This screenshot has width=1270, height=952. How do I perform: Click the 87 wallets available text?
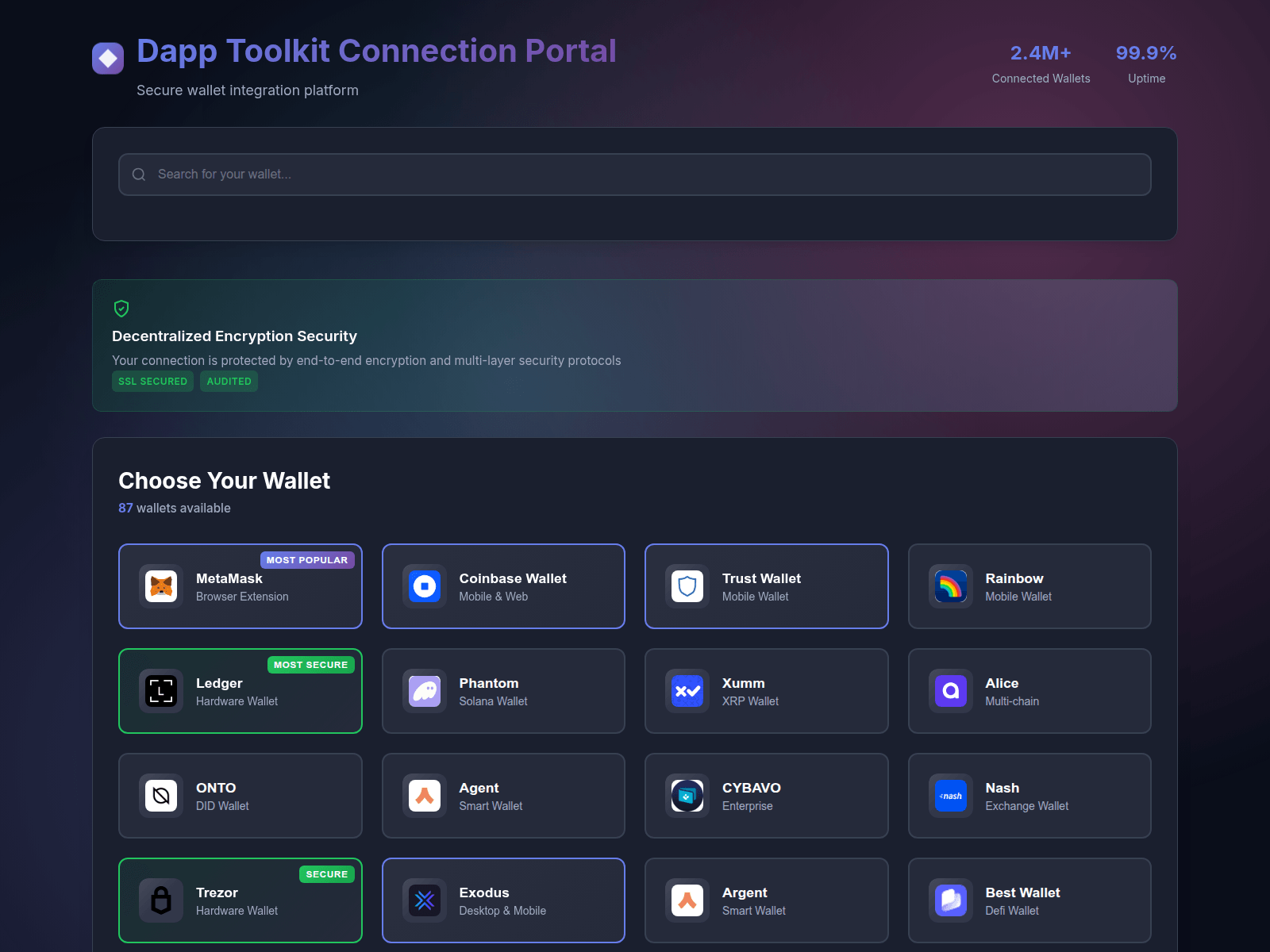pos(175,508)
